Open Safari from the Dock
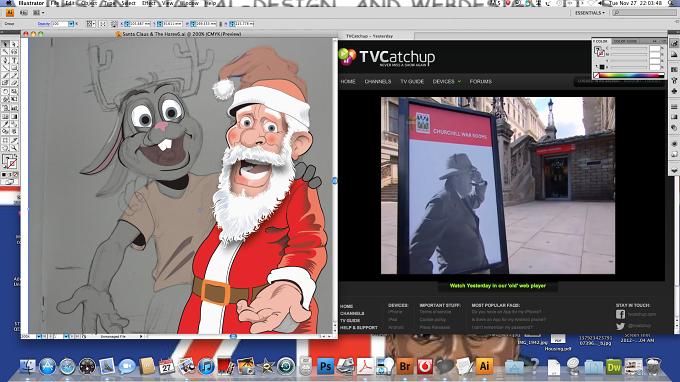The width and height of the screenshot is (680, 382). [x=67, y=367]
